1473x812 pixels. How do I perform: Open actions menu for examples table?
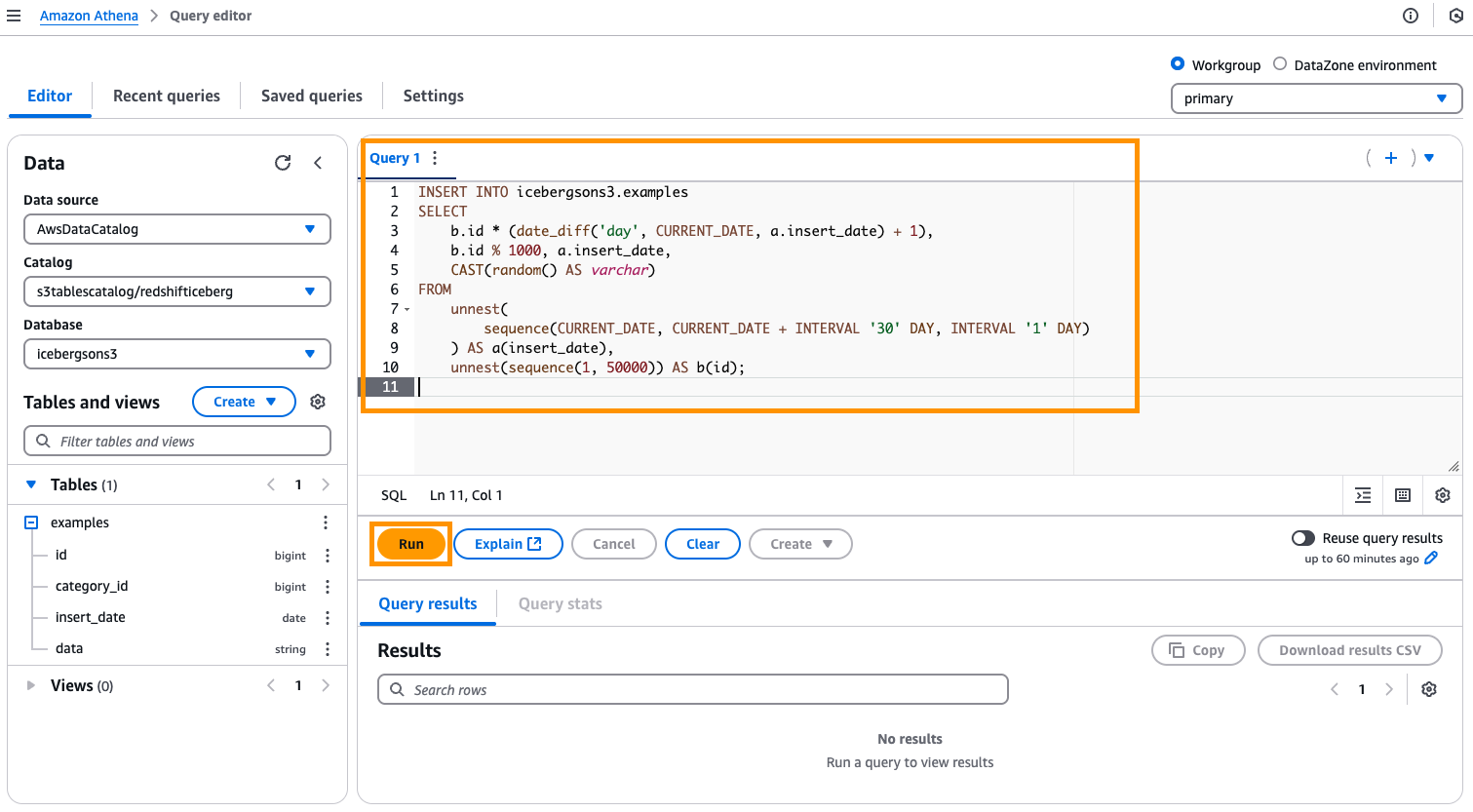click(326, 522)
